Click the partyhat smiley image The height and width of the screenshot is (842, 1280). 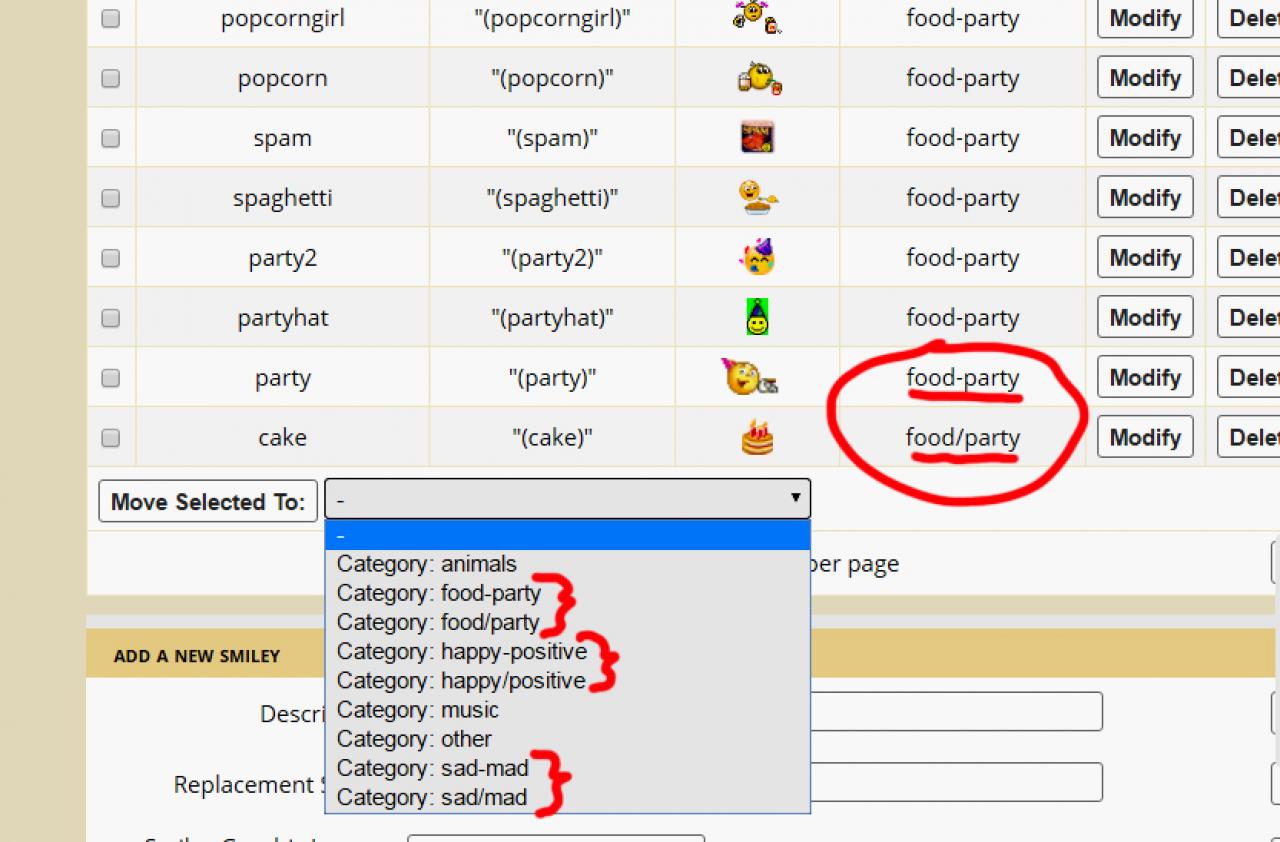[x=758, y=317]
